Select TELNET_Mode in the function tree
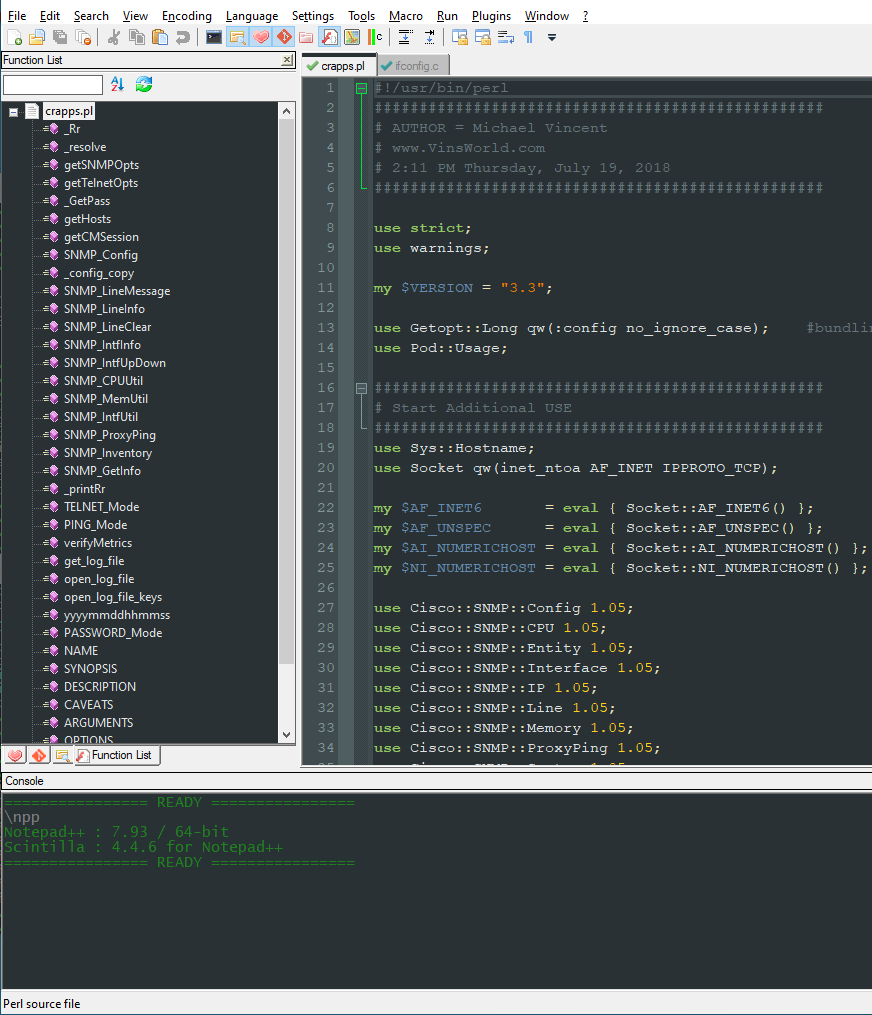The width and height of the screenshot is (872, 1015). tap(101, 507)
